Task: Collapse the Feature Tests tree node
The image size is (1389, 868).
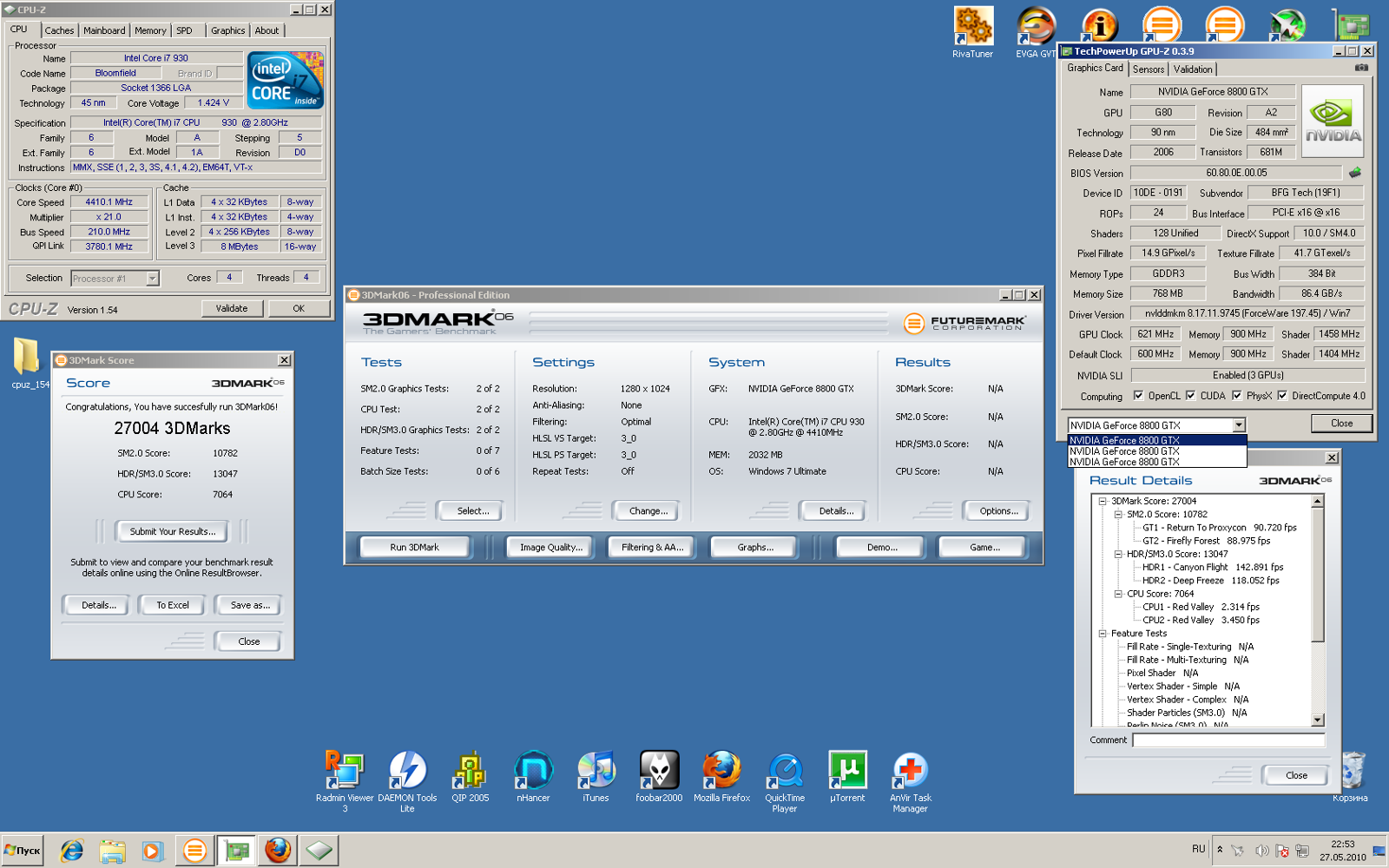Action: (x=1103, y=634)
